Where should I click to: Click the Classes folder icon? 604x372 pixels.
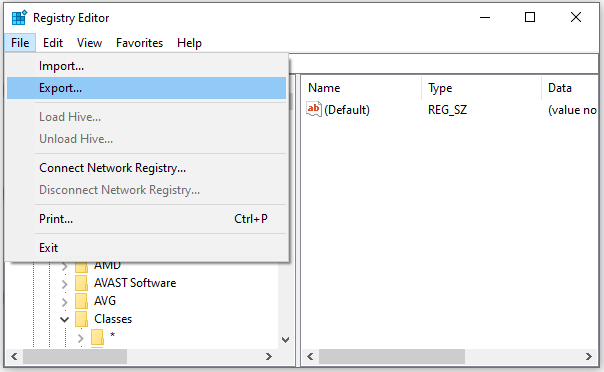pyautogui.click(x=81, y=319)
